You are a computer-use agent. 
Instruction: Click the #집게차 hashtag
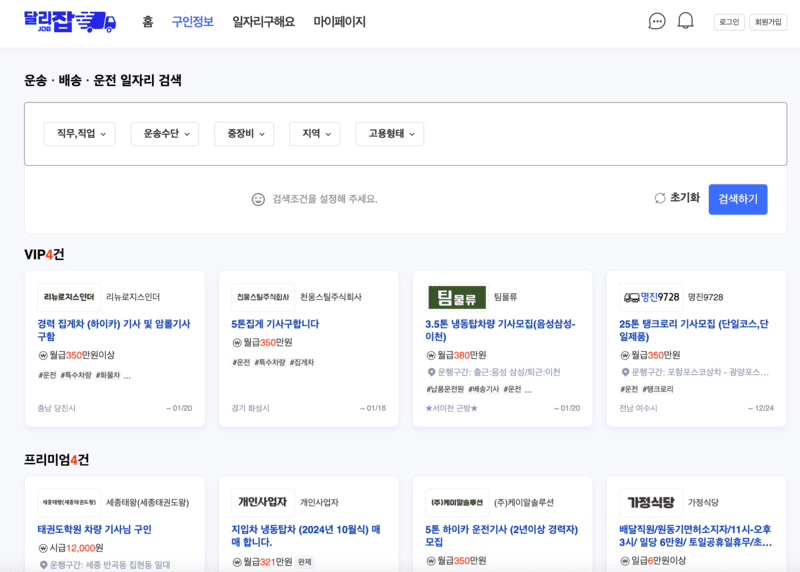click(302, 362)
